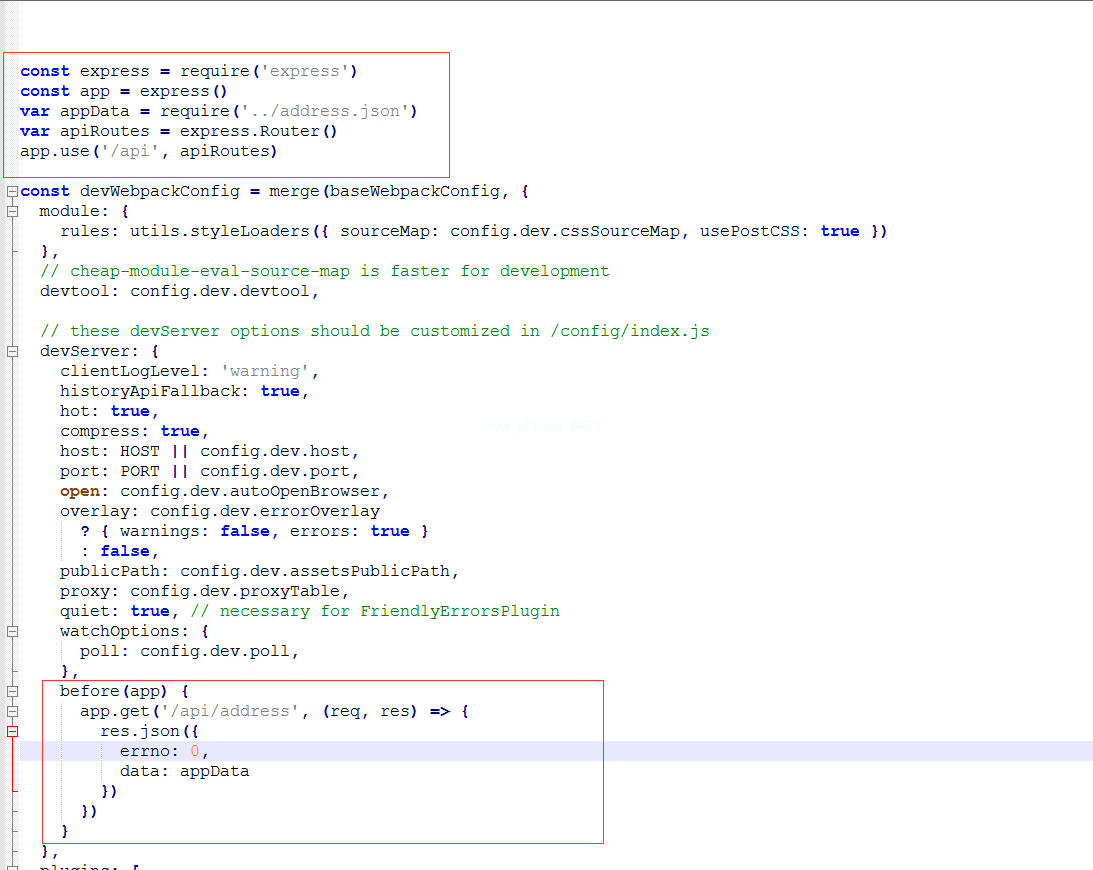Click the res.json({ line text
The image size is (1093, 870).
(149, 731)
